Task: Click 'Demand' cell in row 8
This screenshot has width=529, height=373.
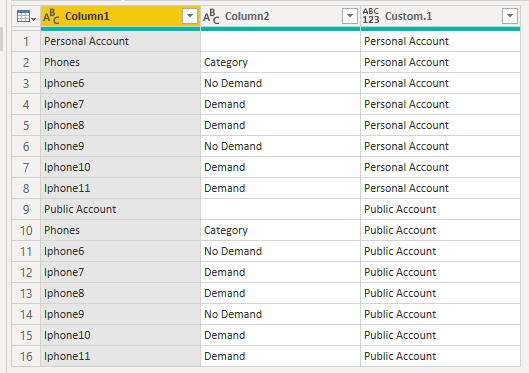Action: pos(280,189)
